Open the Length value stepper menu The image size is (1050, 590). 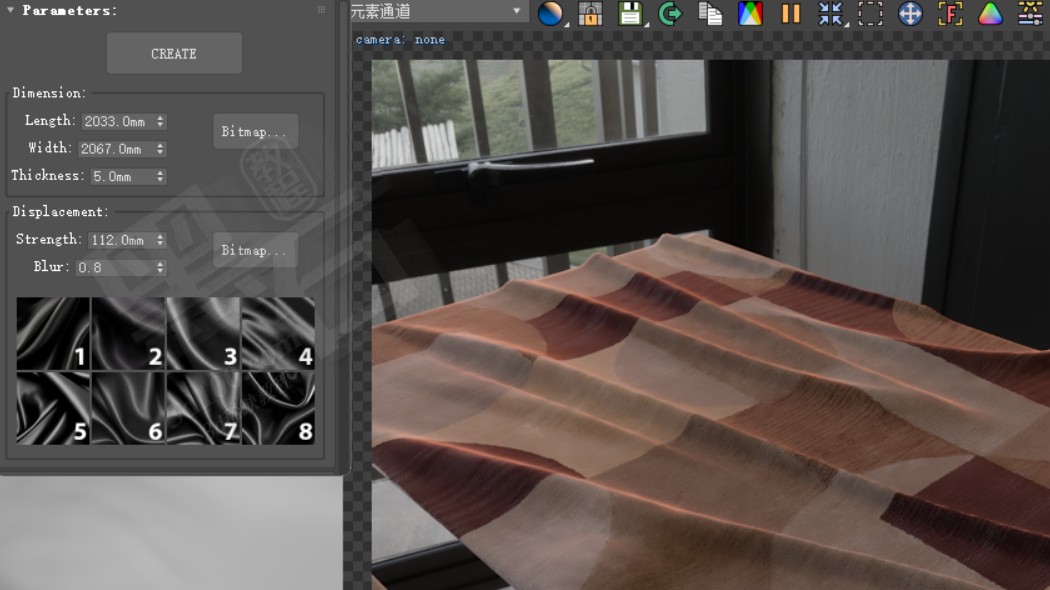click(160, 120)
